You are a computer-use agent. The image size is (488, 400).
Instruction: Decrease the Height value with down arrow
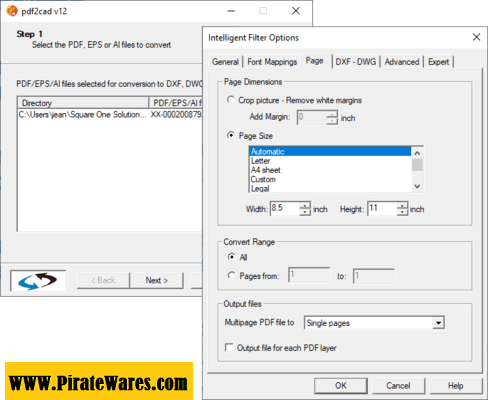pos(403,212)
